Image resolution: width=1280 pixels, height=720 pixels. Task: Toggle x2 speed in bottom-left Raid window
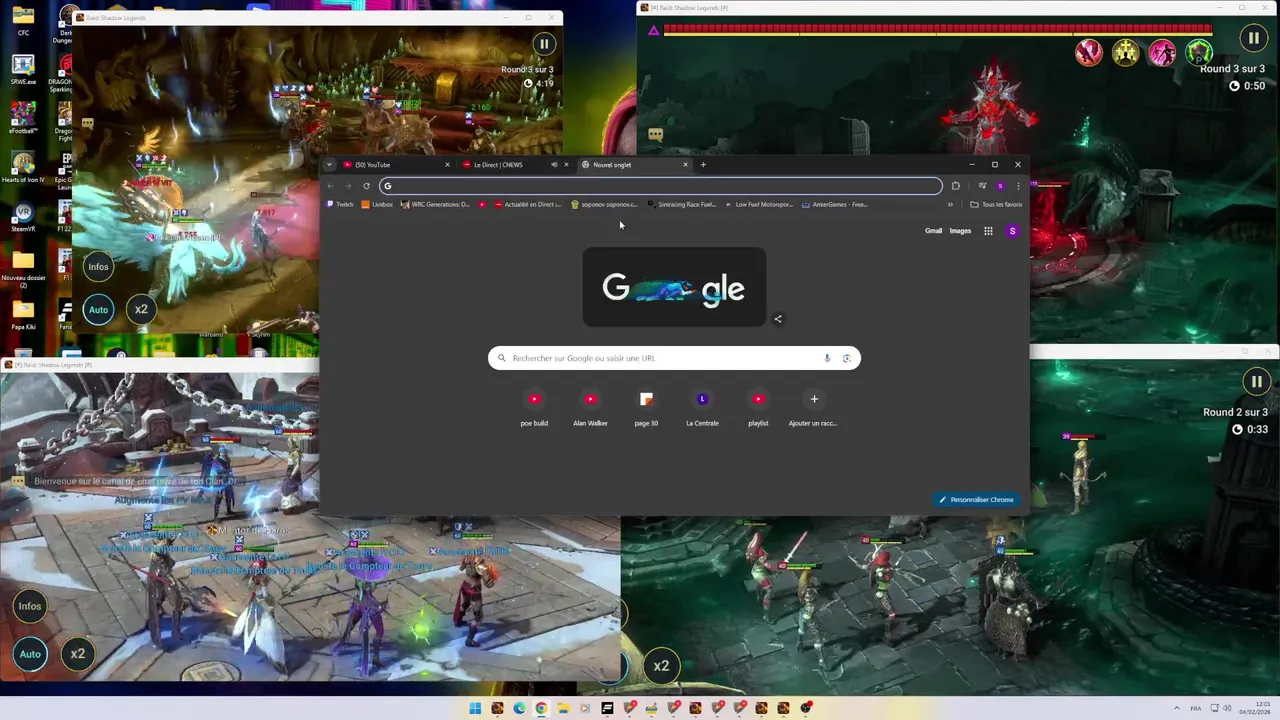coord(77,654)
